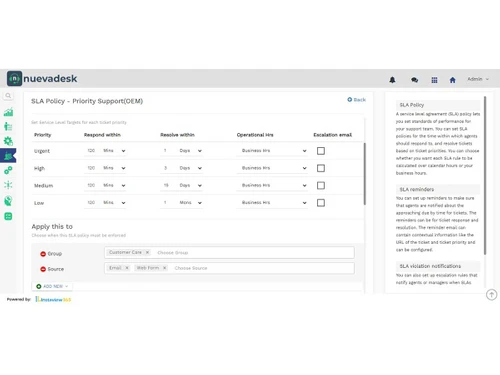Click the InstaView365 powered-by link
The height and width of the screenshot is (375, 500).
point(53,299)
